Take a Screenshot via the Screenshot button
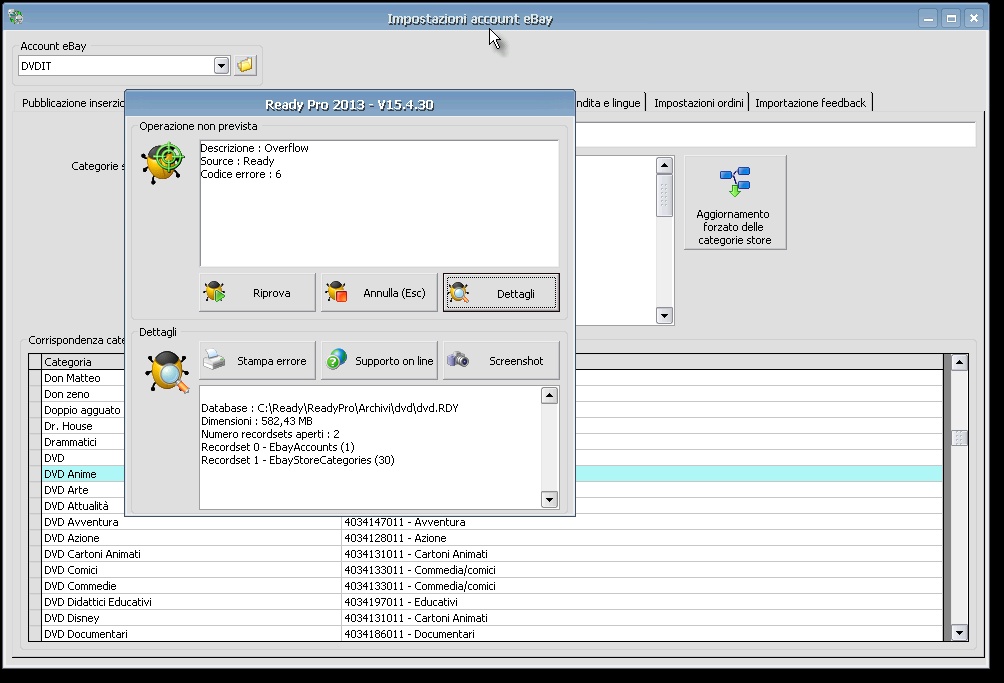 (501, 360)
